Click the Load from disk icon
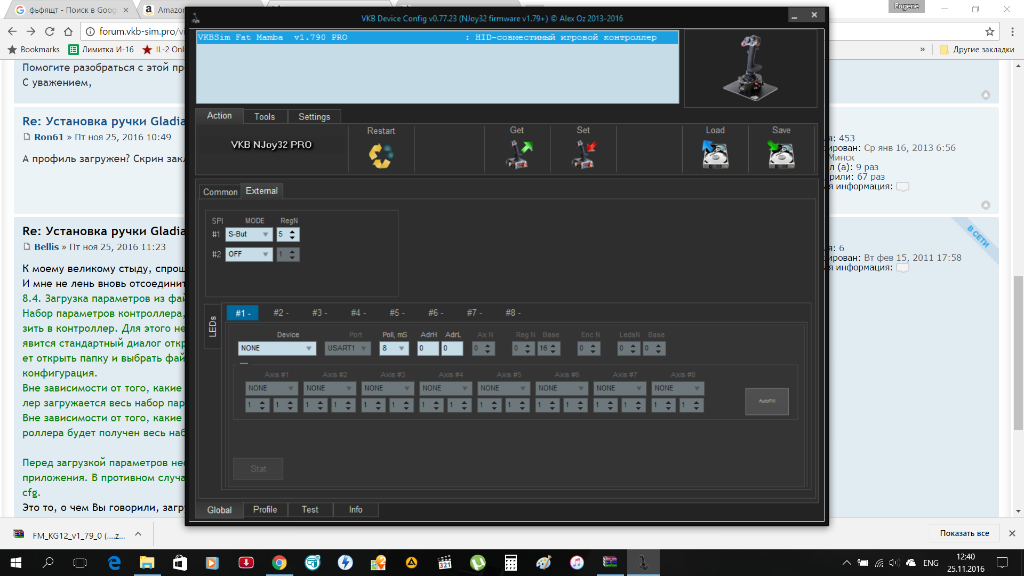The height and width of the screenshot is (576, 1024). pyautogui.click(x=715, y=154)
